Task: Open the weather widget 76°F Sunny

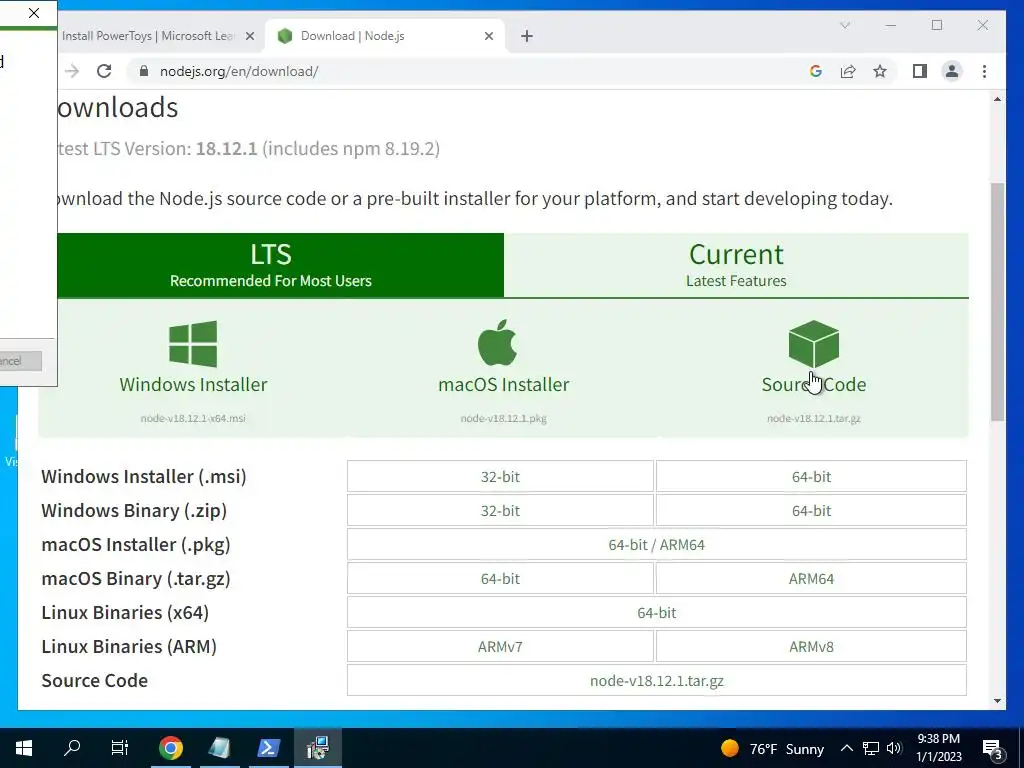Action: point(773,748)
